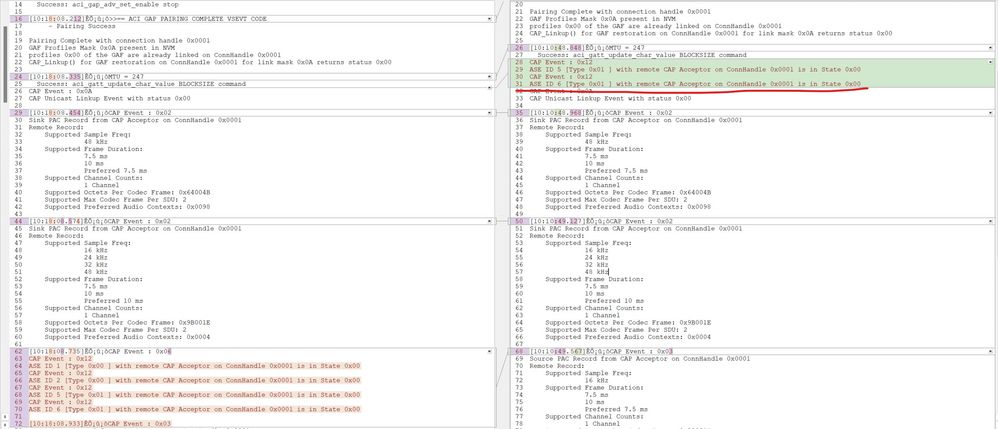Select left line 58 Octets Per Codec Frame 0x9B001E
This screenshot has height=429, width=998.
click(127, 323)
